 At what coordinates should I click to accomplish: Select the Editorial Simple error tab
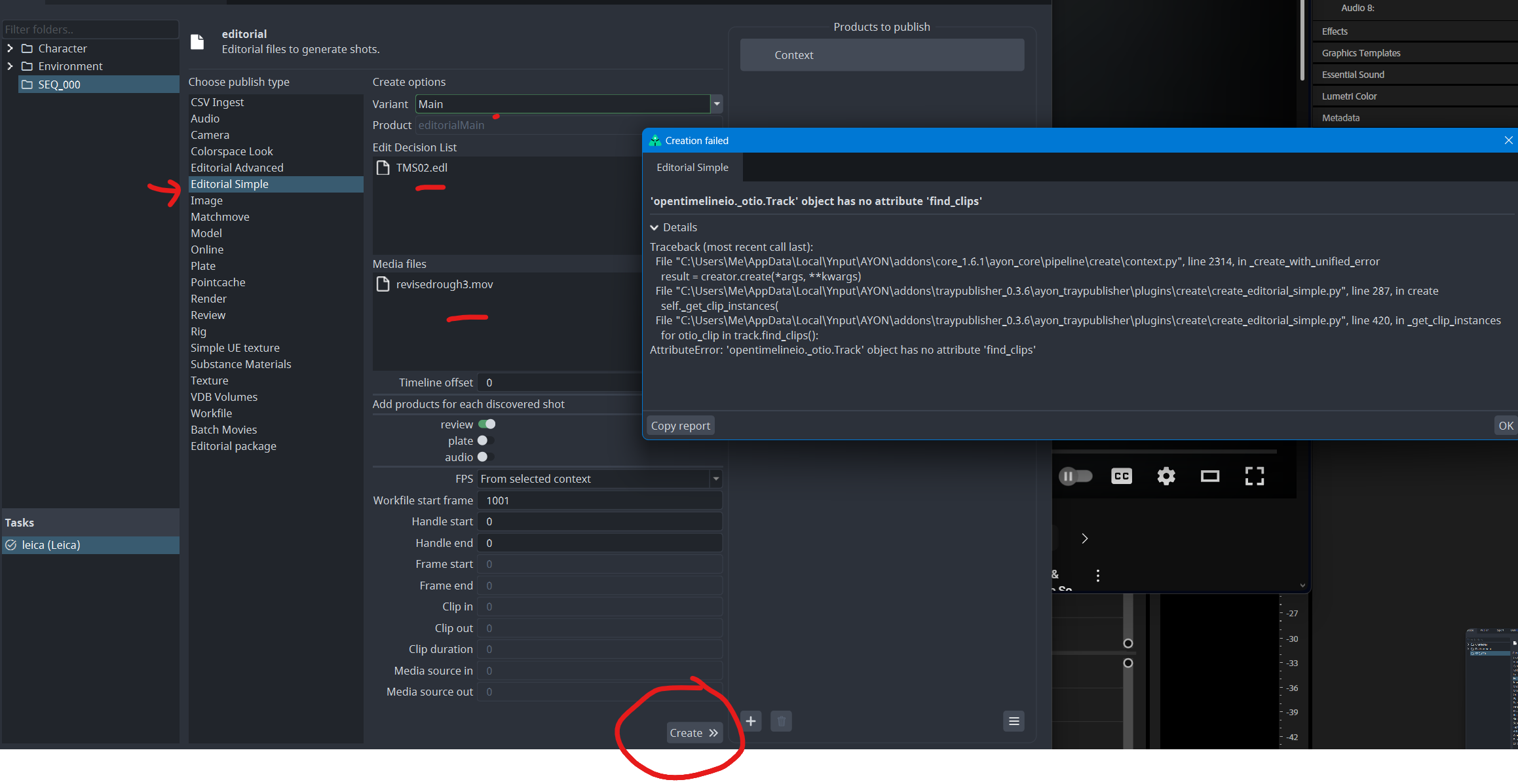(693, 168)
